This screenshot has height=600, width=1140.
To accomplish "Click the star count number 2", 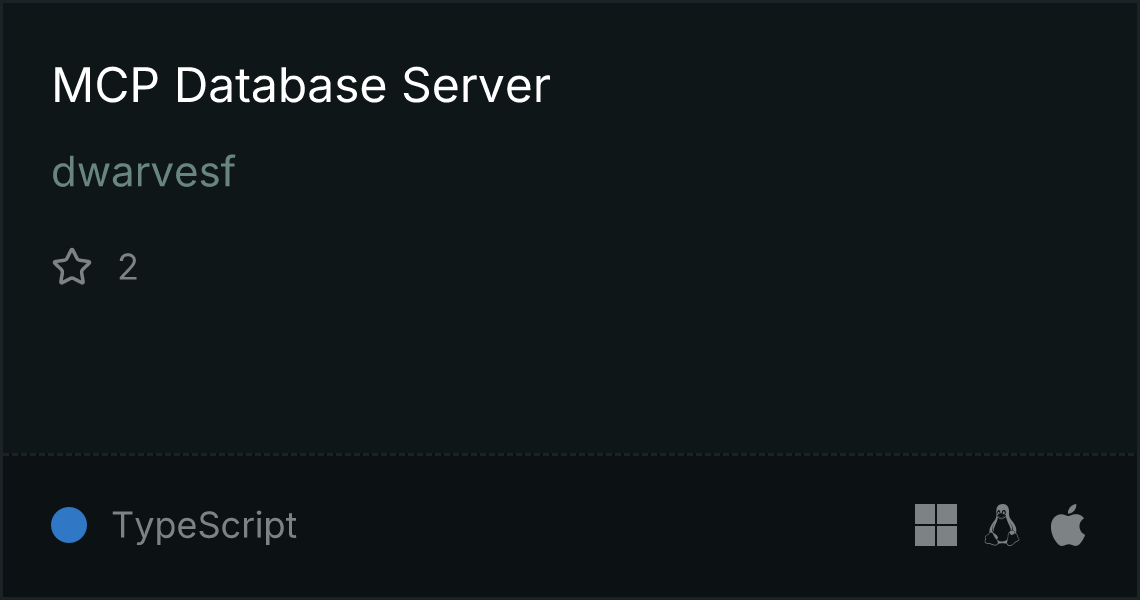I will 128,267.
